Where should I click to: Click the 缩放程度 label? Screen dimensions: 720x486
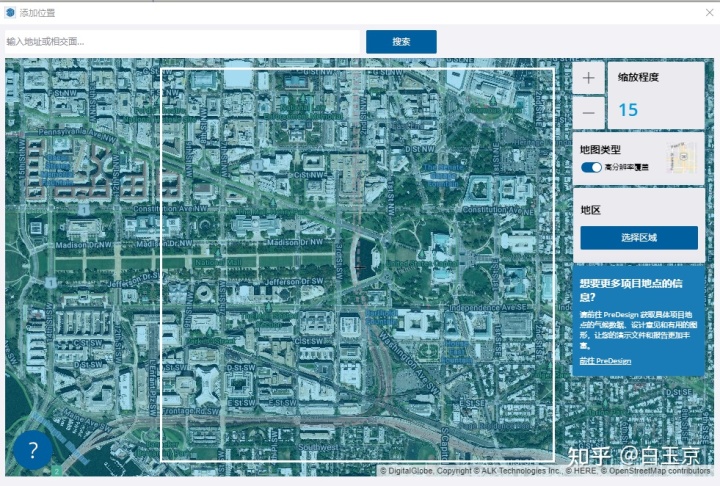638,77
